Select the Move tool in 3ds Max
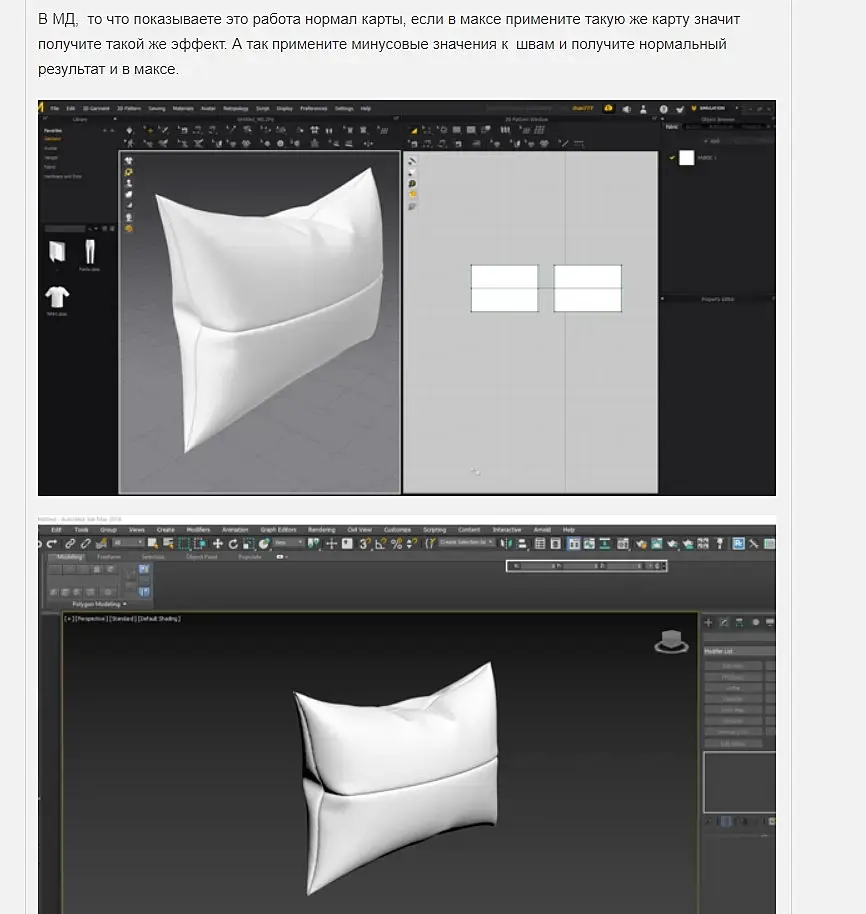Image resolution: width=866 pixels, height=914 pixels. click(217, 544)
